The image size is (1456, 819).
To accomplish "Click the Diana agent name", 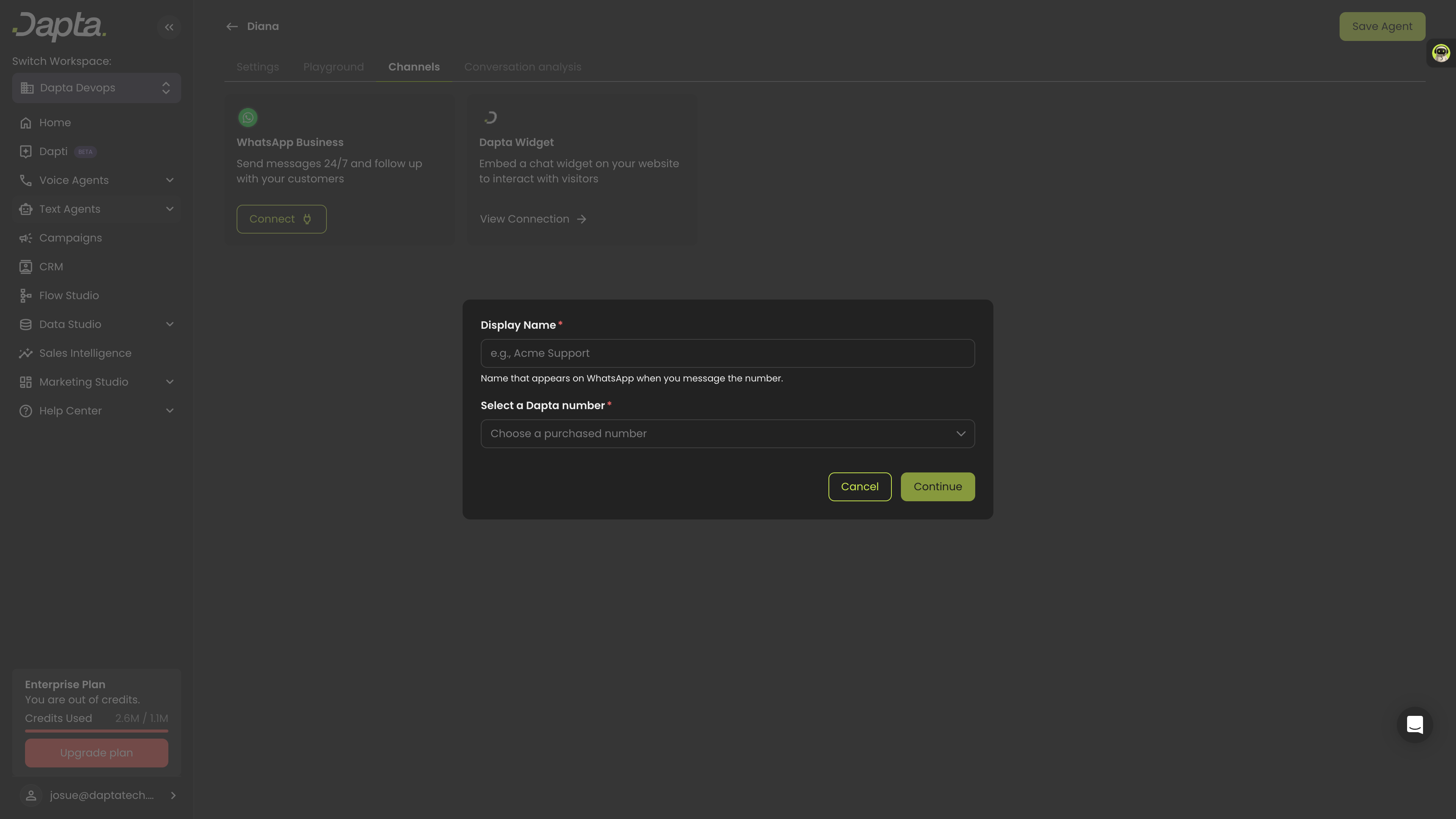I will pyautogui.click(x=263, y=27).
